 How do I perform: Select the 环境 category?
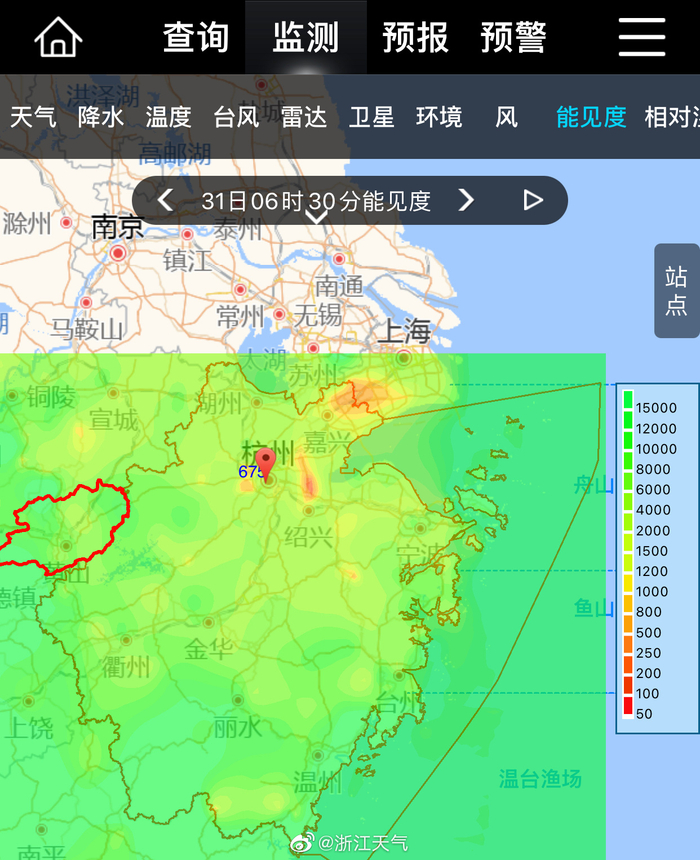(439, 117)
